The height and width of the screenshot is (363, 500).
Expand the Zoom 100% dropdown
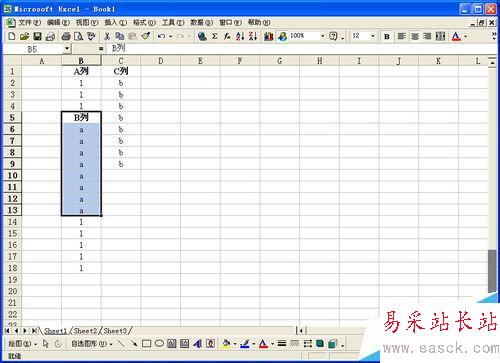pyautogui.click(x=323, y=36)
